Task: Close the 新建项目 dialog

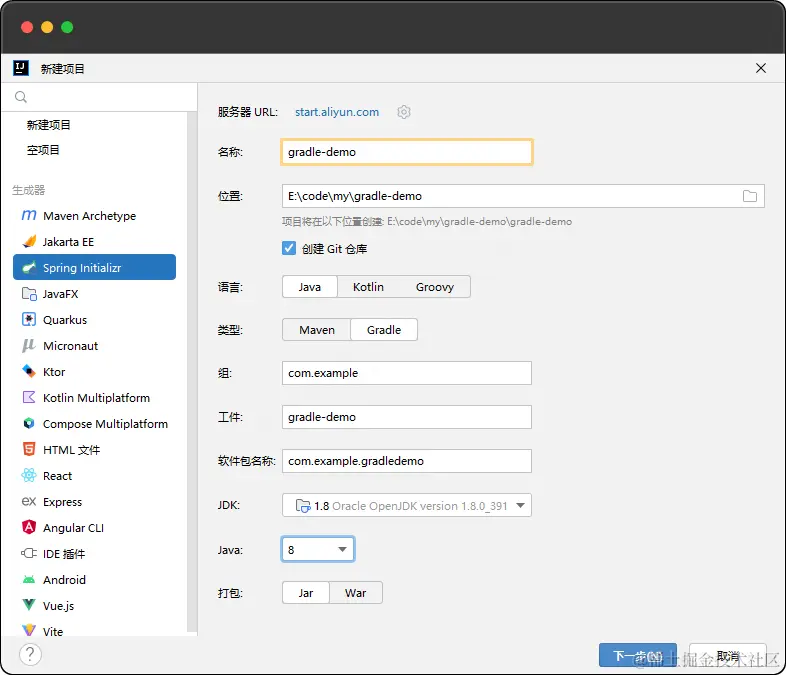Action: tap(760, 68)
